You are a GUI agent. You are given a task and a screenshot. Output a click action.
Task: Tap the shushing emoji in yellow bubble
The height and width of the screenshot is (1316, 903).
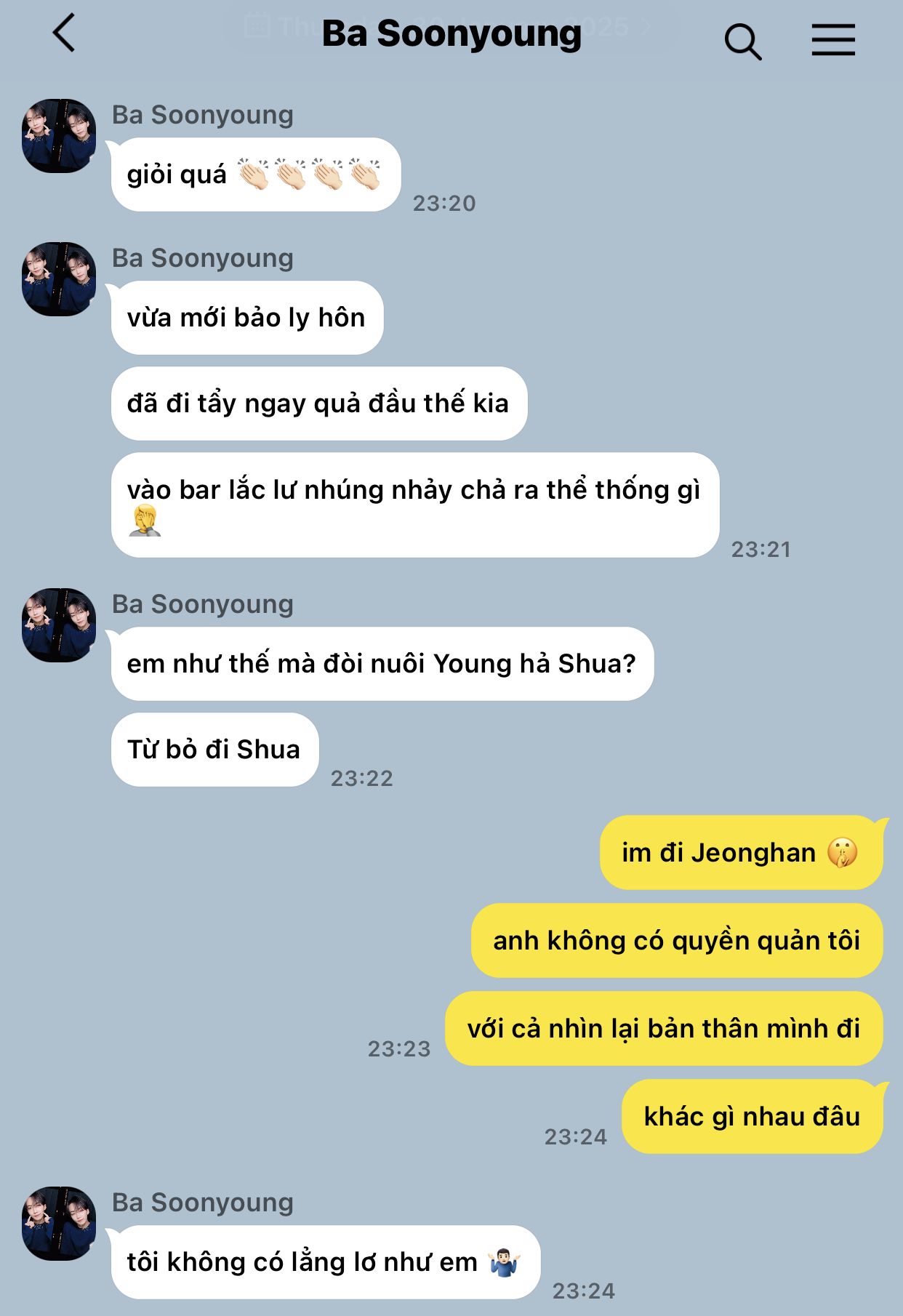coord(842,852)
